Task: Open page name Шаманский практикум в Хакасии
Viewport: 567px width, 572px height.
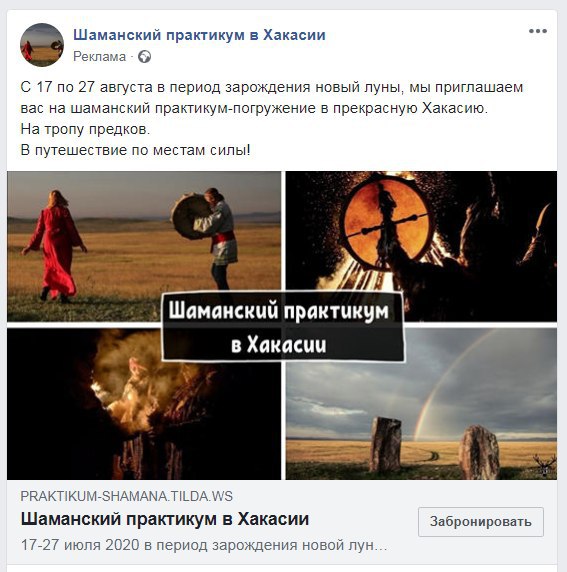Action: click(199, 35)
